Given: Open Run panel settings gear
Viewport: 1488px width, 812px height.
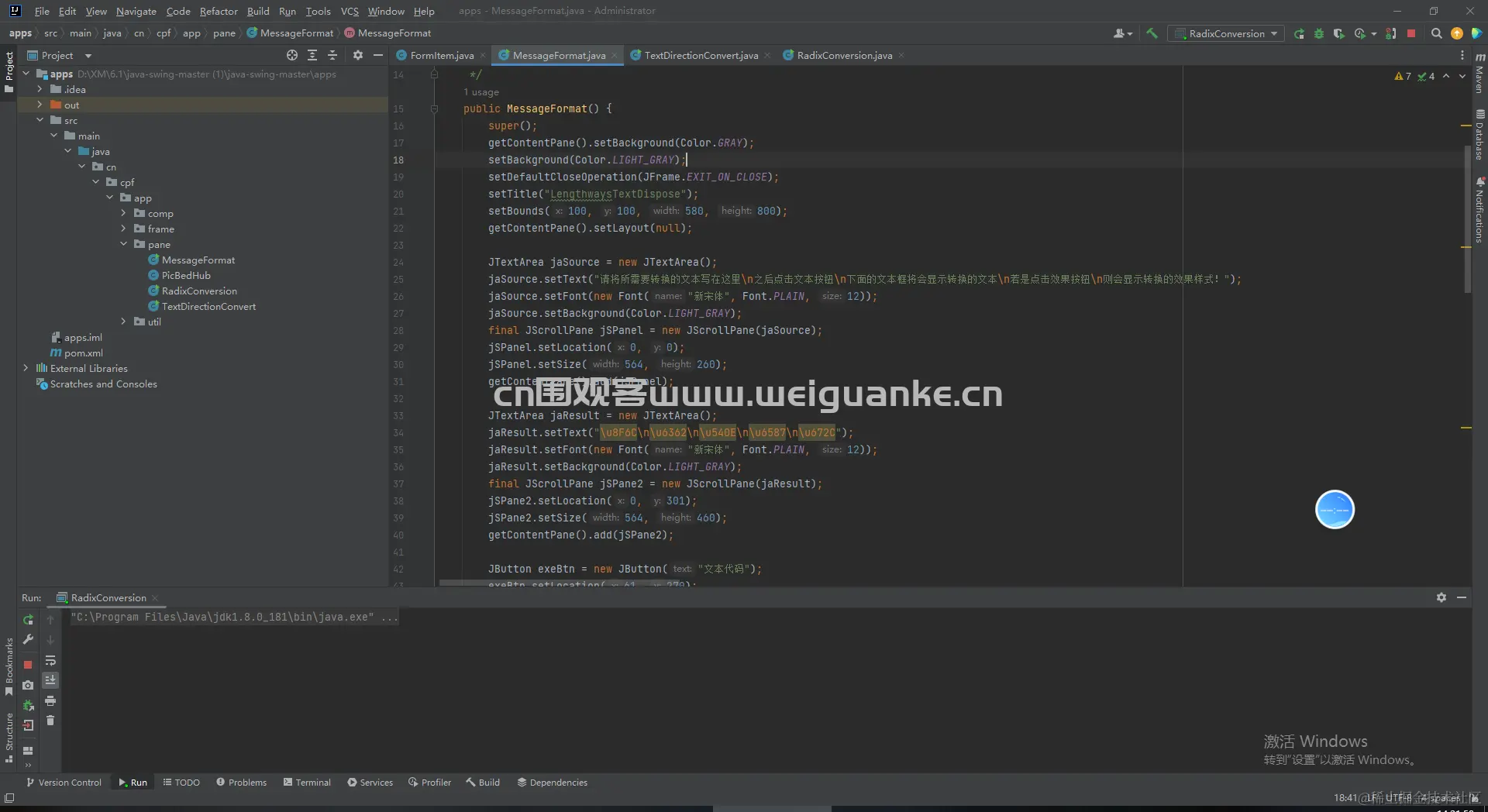Looking at the screenshot, I should point(1441,597).
